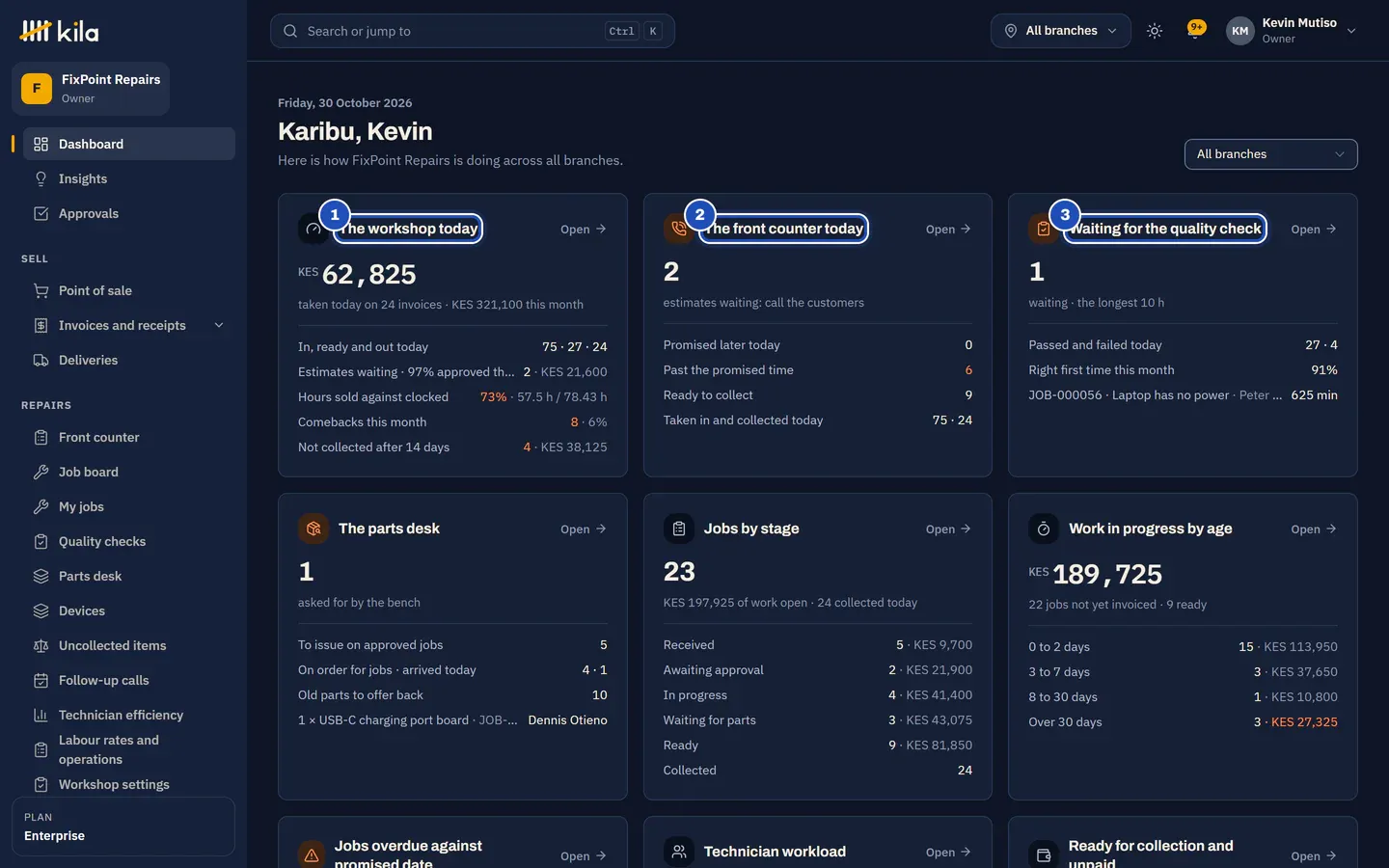Focus the Search or jump to field
This screenshot has width=1389, height=868.
coord(473,31)
